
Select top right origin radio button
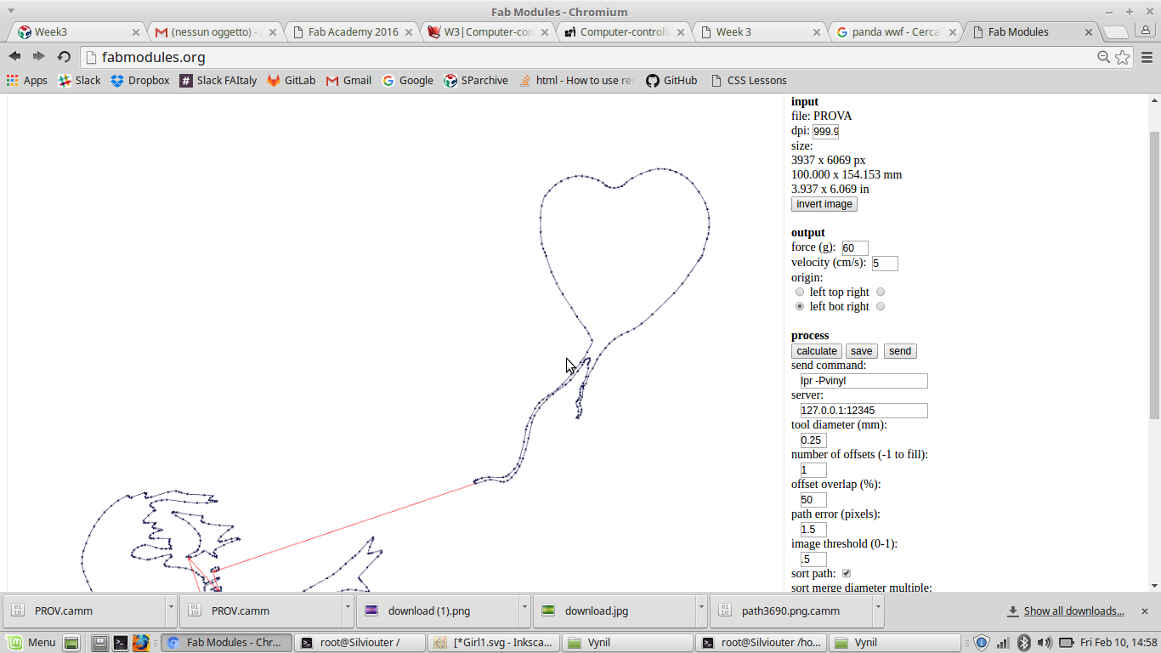point(880,292)
